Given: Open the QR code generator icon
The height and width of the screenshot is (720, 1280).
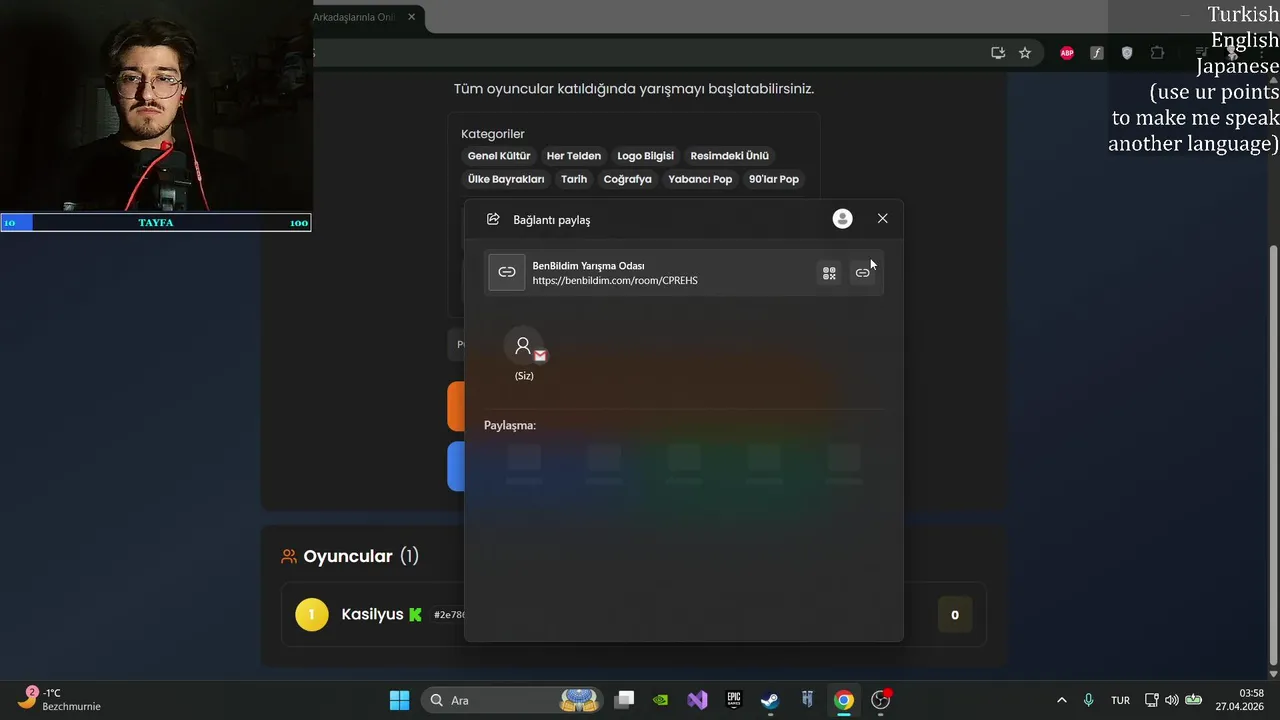Looking at the screenshot, I should (x=829, y=273).
